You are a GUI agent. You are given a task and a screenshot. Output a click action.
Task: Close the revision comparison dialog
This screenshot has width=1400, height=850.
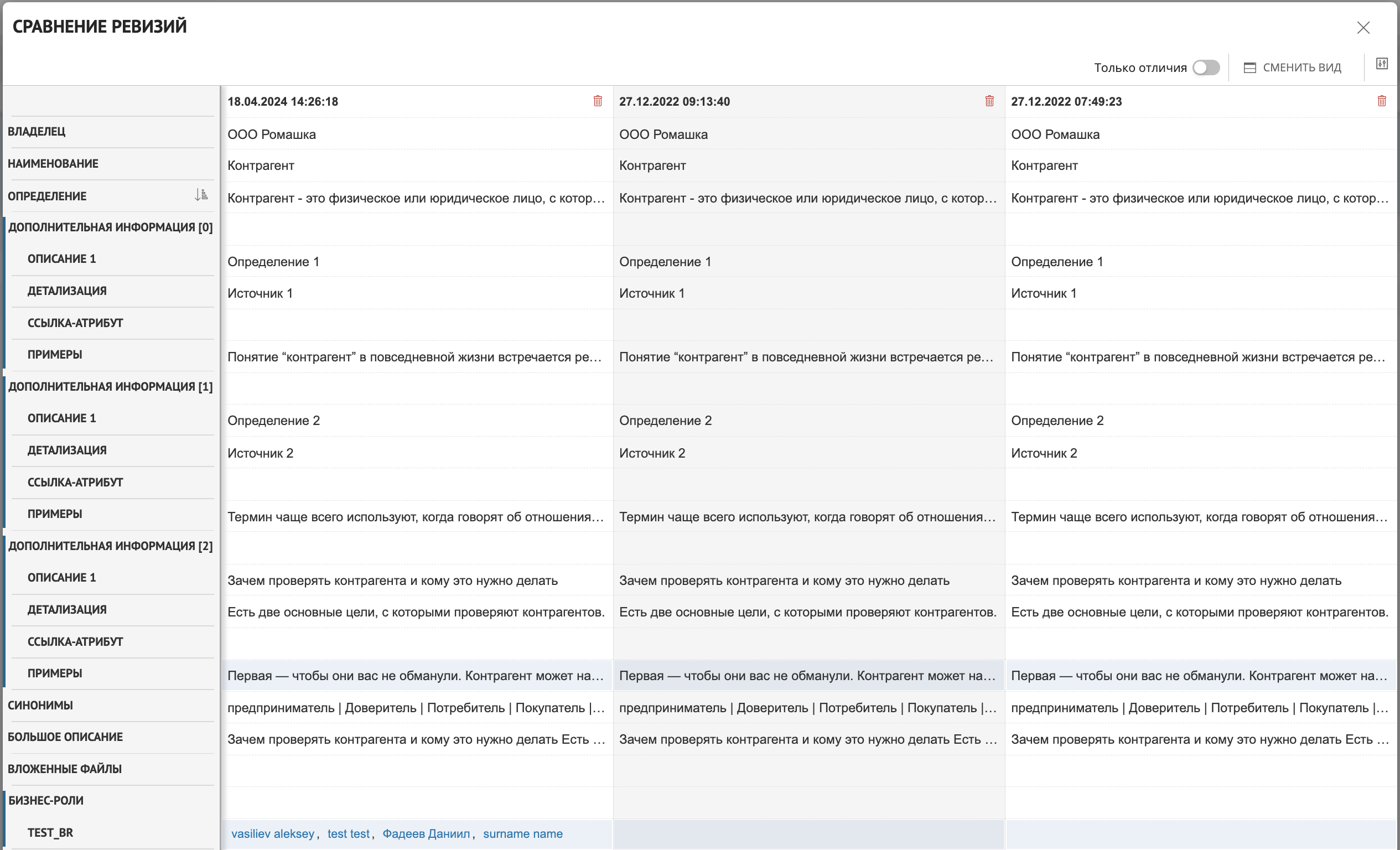click(1363, 28)
